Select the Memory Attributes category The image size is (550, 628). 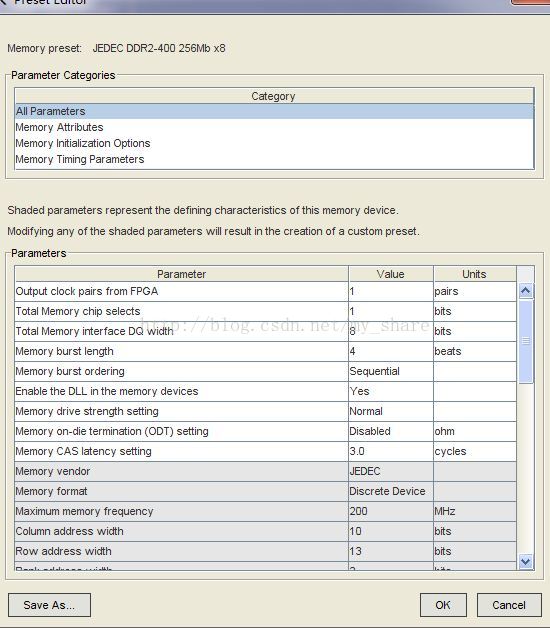(274, 127)
